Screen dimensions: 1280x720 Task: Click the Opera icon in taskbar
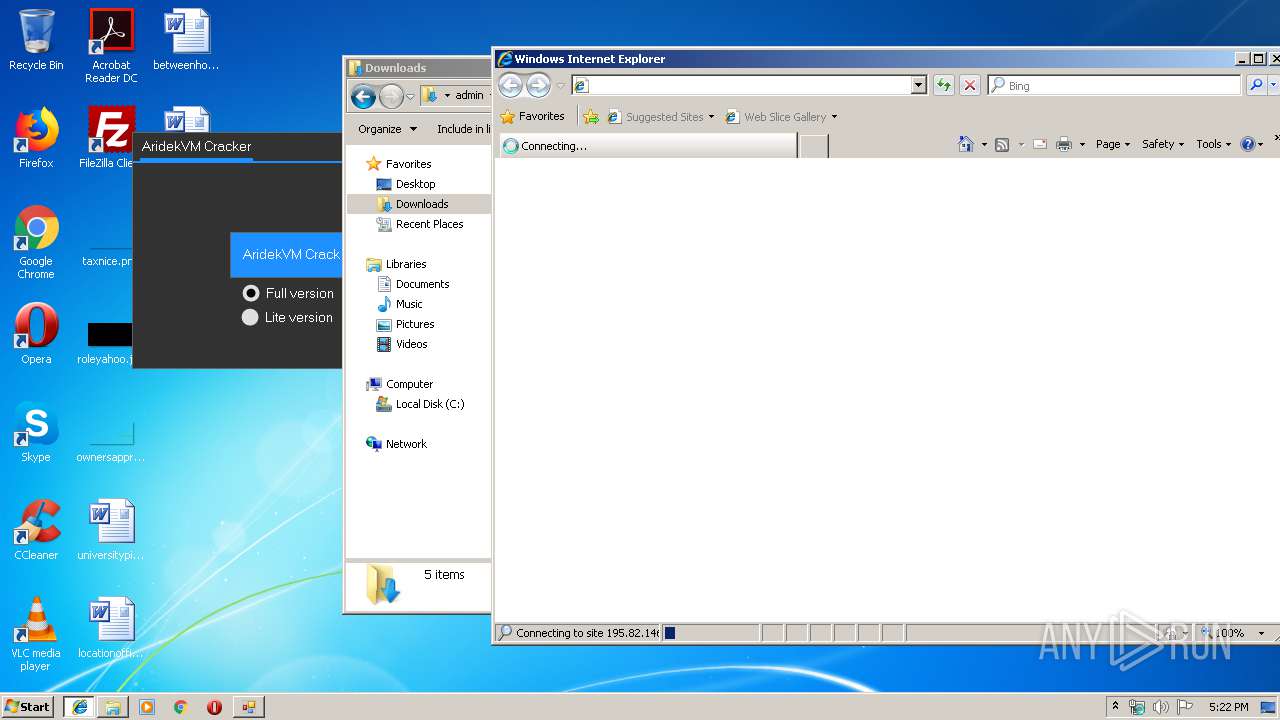pos(214,707)
